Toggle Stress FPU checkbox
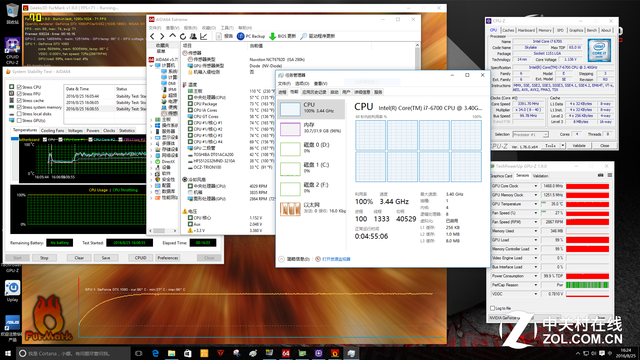 click(19, 93)
